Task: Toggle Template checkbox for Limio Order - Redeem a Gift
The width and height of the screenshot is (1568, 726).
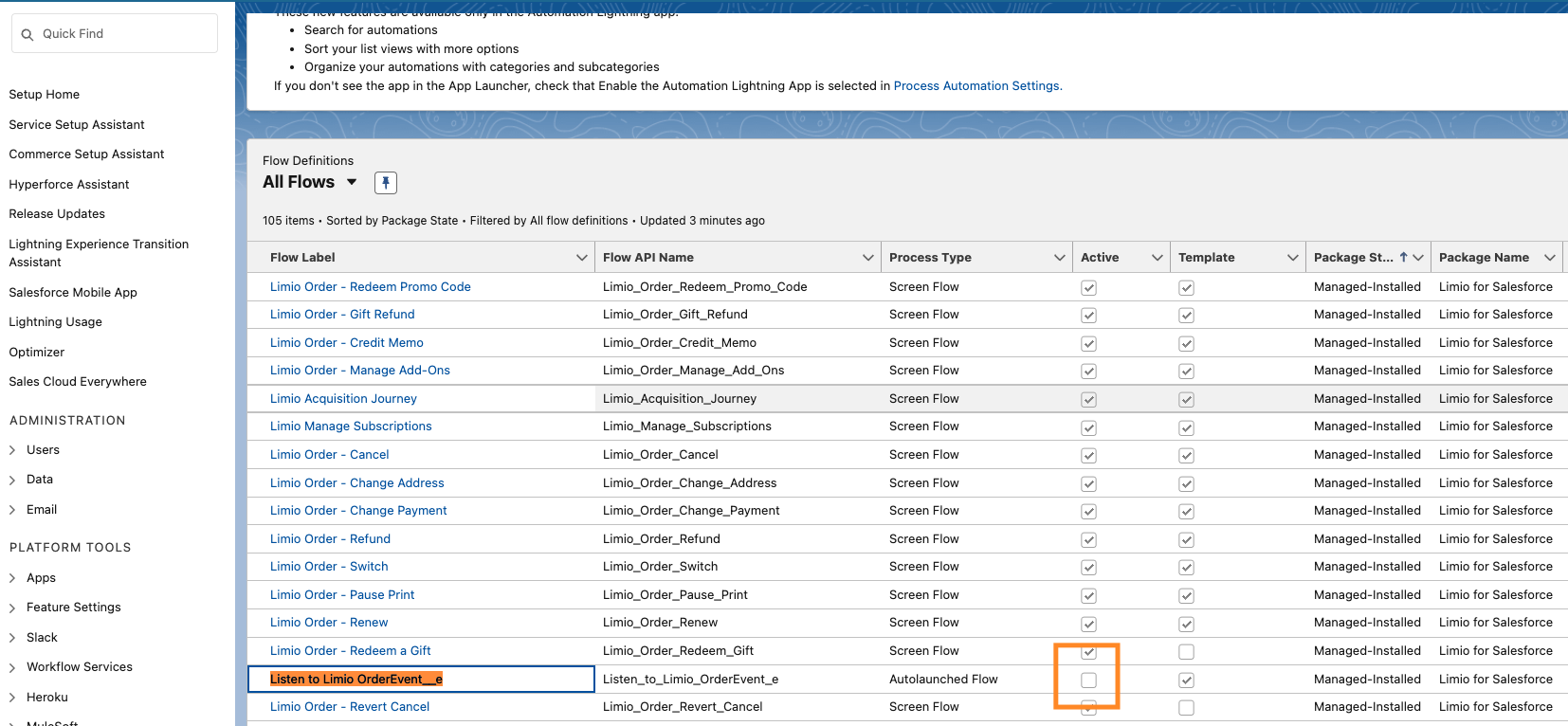Action: [1186, 651]
